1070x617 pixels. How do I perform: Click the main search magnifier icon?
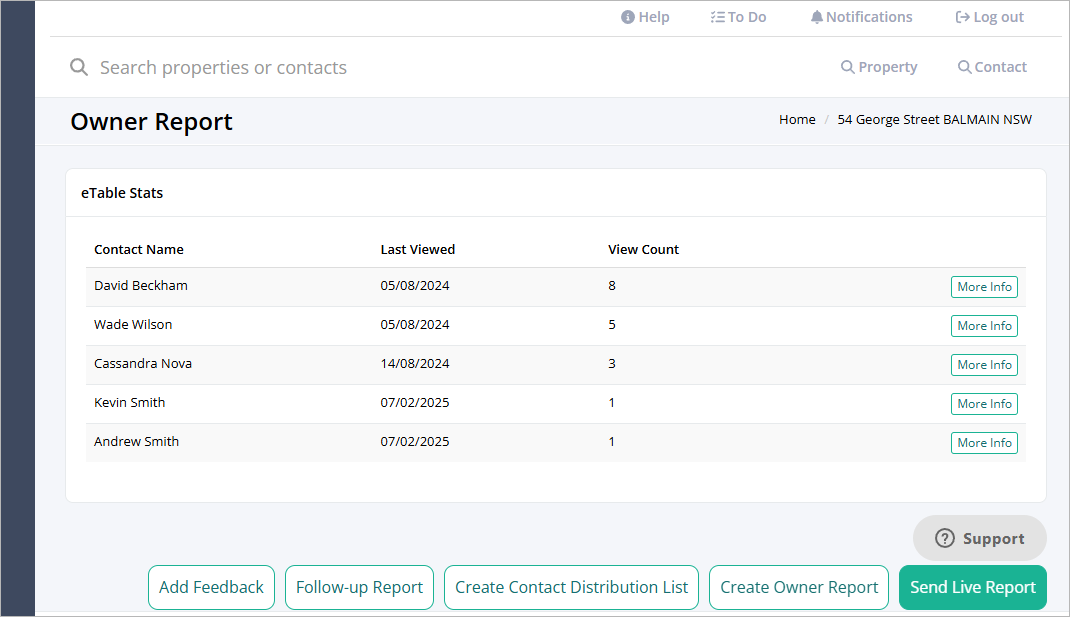(x=79, y=67)
